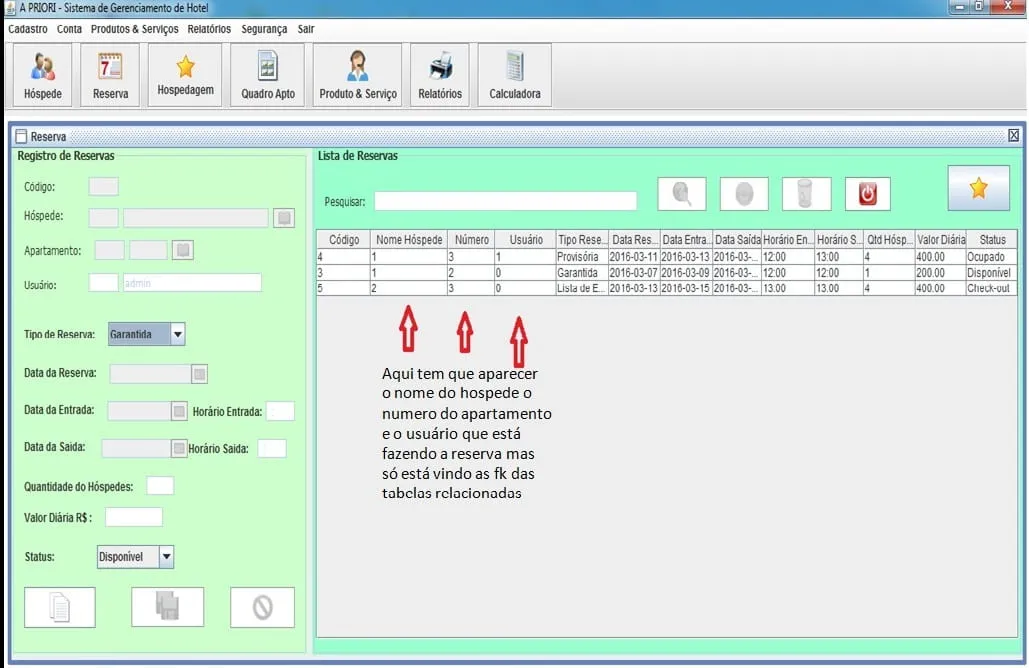This screenshot has width=1029, height=668.
Task: Open Hospedagem star toolbar button
Action: coord(185,75)
